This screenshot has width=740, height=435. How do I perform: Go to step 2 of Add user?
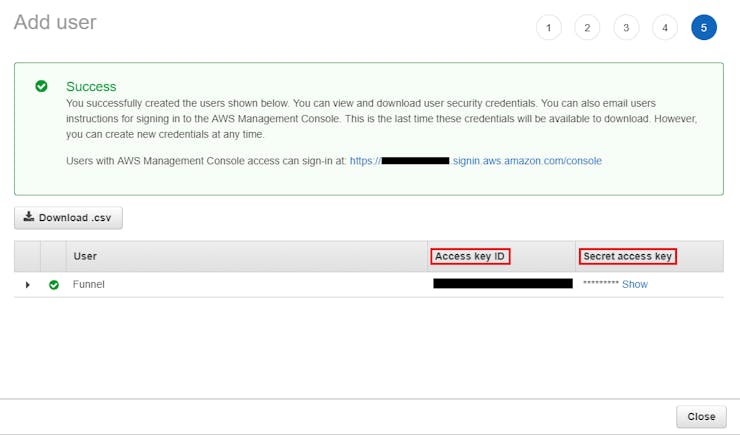(x=587, y=28)
